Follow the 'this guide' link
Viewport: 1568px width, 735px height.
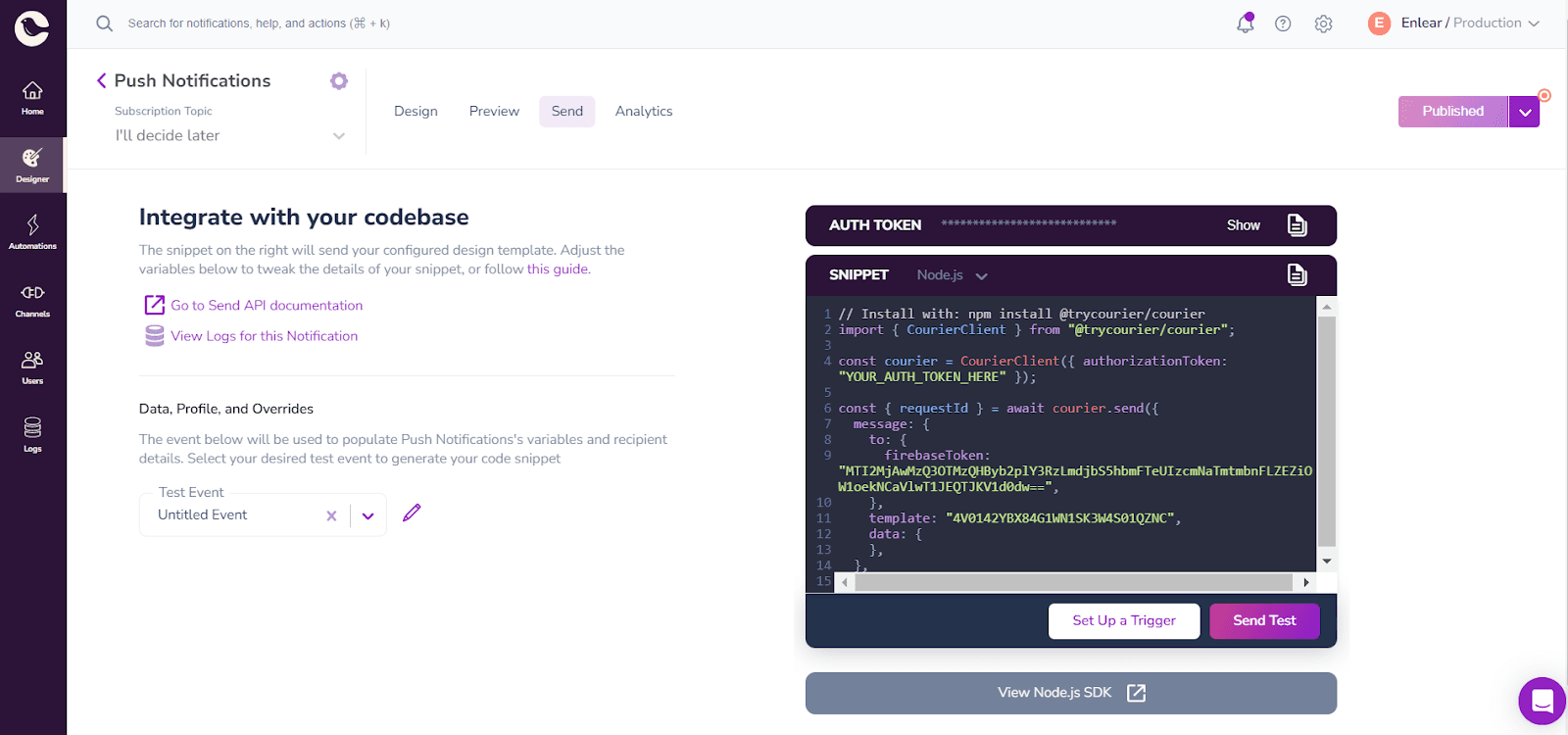click(558, 269)
